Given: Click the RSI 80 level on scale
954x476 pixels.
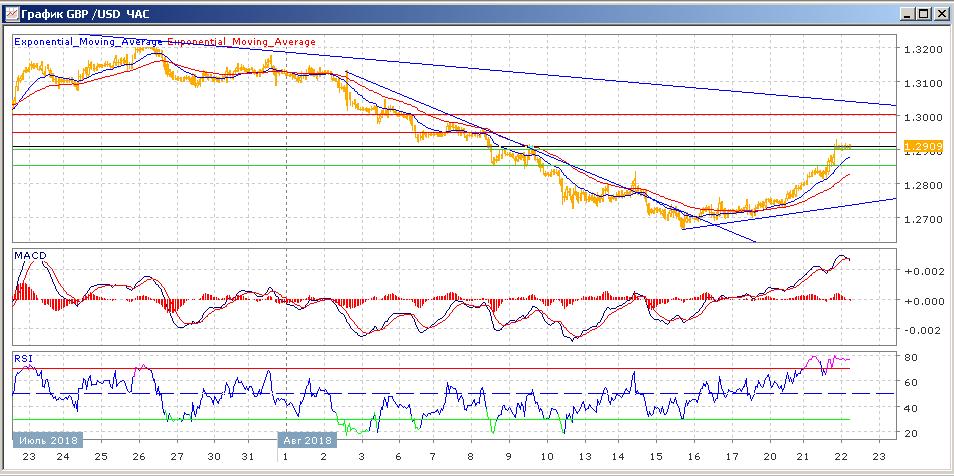Looking at the screenshot, I should (912, 357).
